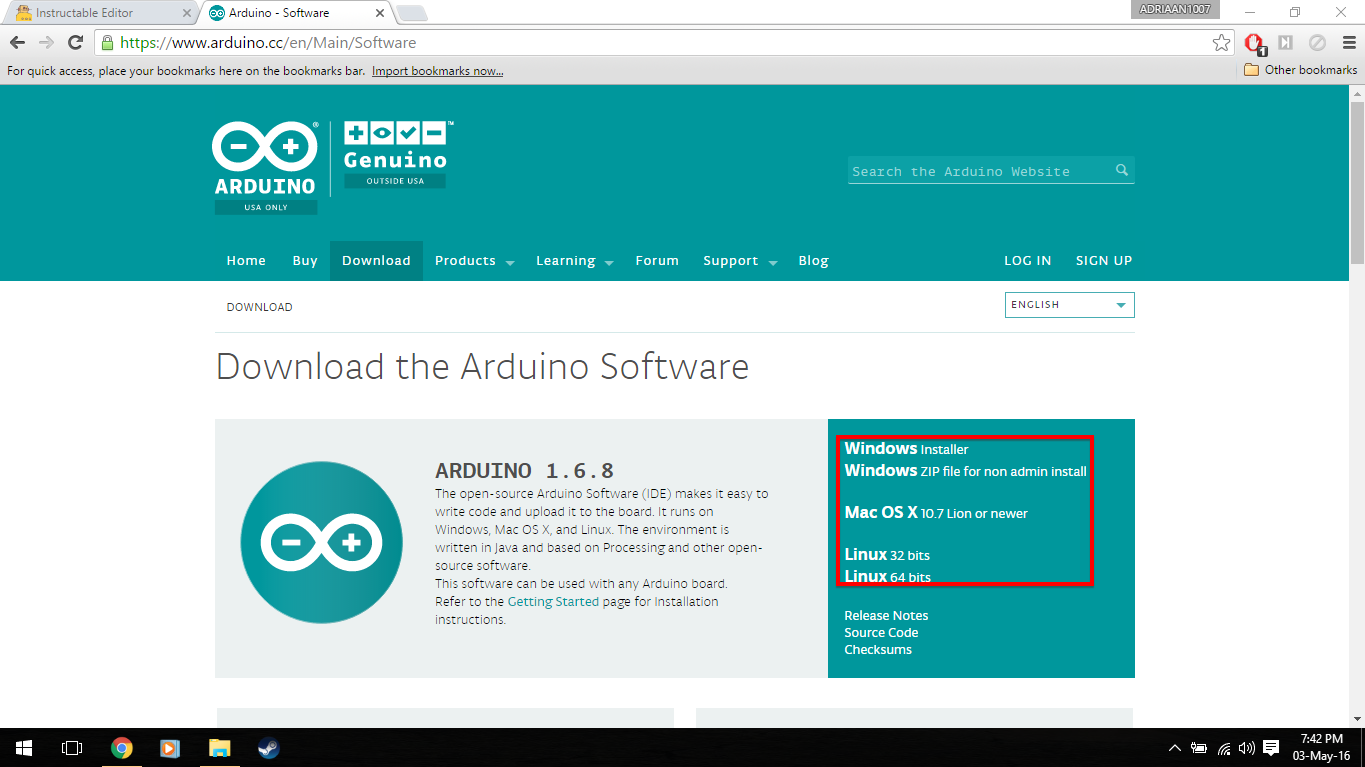Bookmark this page with the star icon
Screen dimensions: 1365x767
click(1221, 42)
